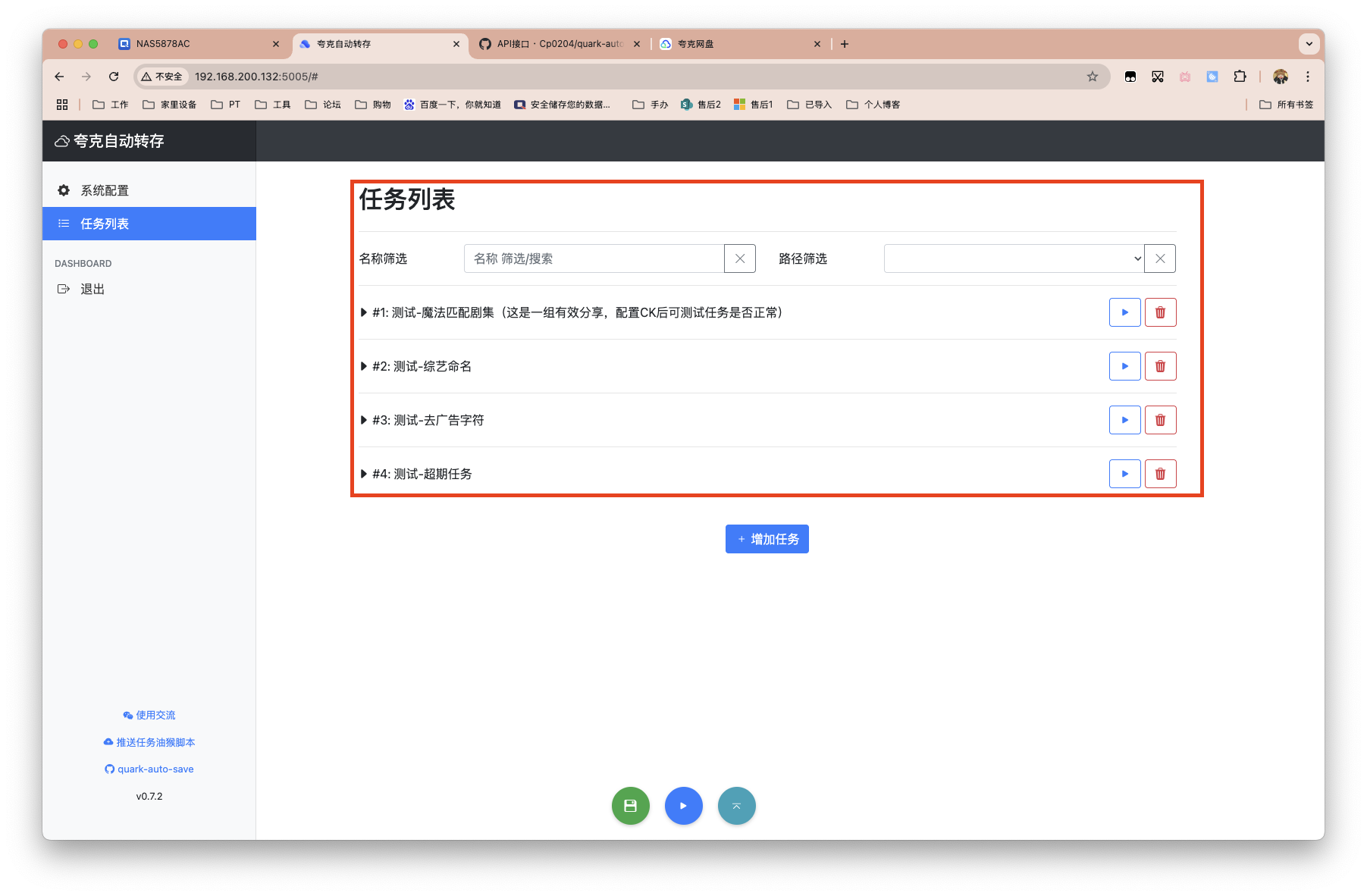
Task: Click the 增加任务 button
Action: [767, 538]
